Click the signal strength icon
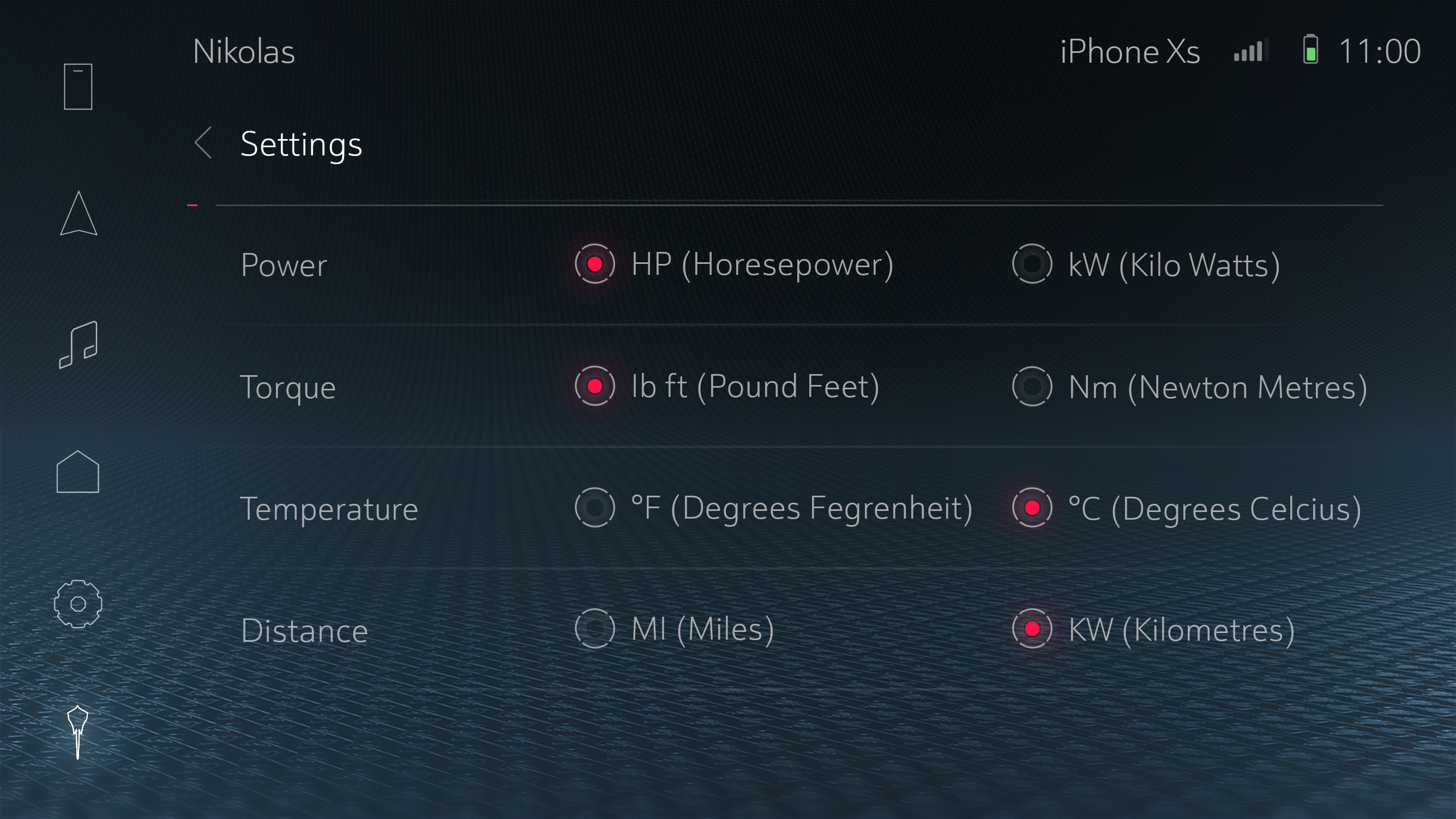Viewport: 1456px width, 819px height. 1251,51
